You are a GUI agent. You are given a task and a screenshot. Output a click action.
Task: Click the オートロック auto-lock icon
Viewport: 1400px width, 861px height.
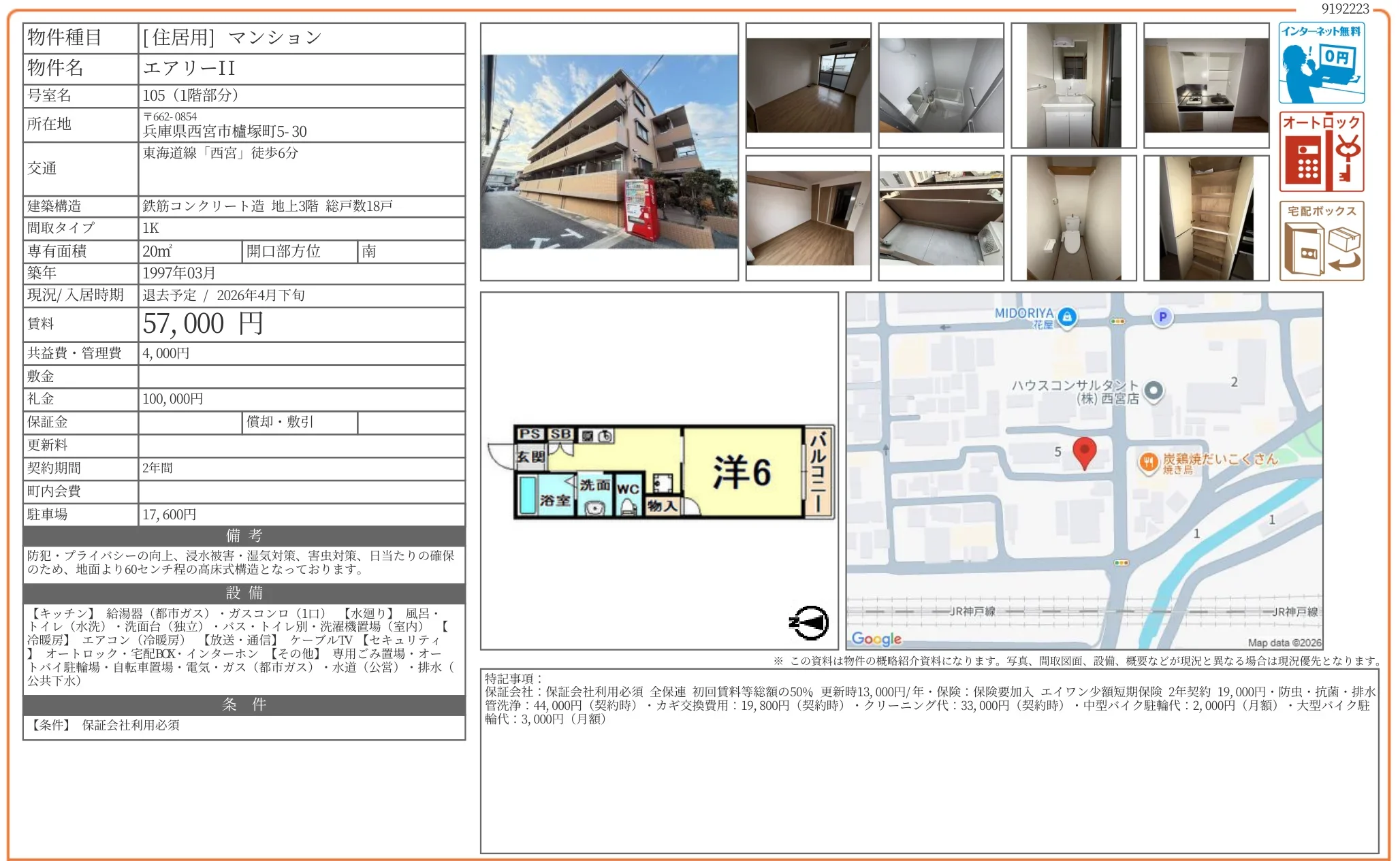point(1321,152)
